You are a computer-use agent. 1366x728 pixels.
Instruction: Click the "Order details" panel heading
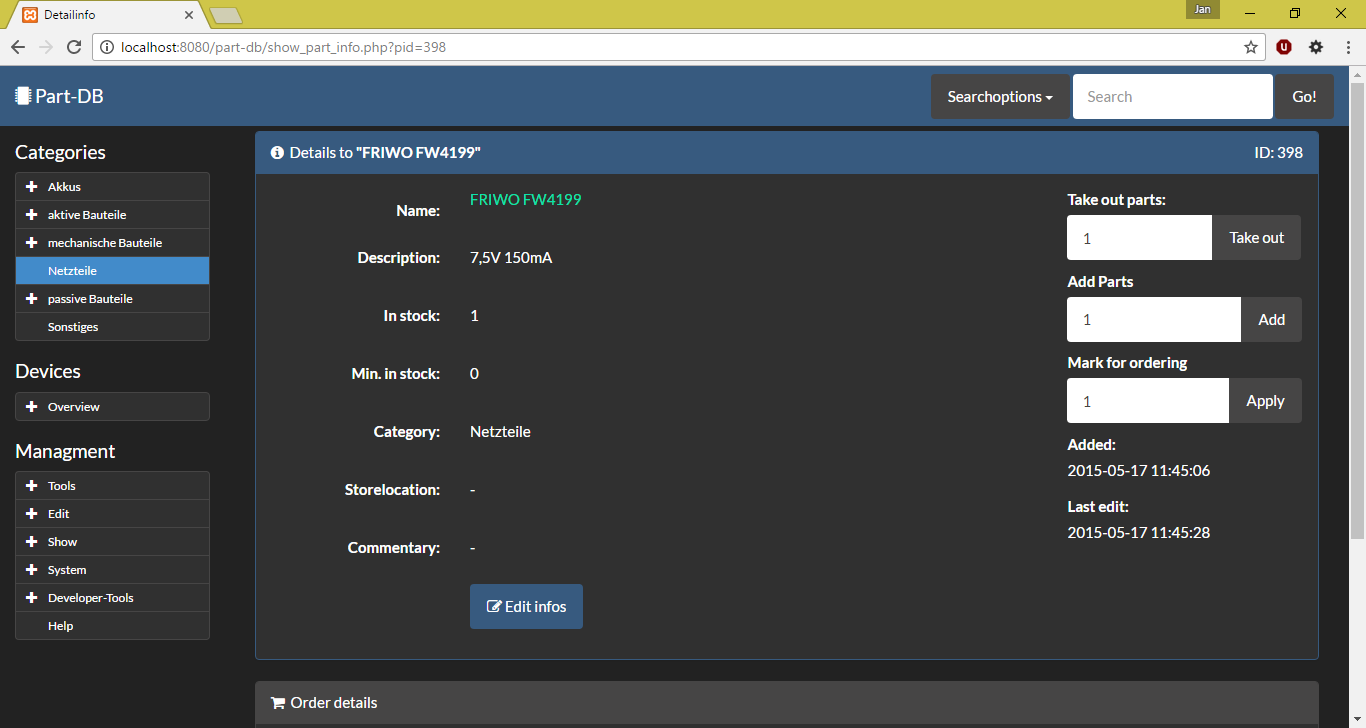(x=334, y=703)
